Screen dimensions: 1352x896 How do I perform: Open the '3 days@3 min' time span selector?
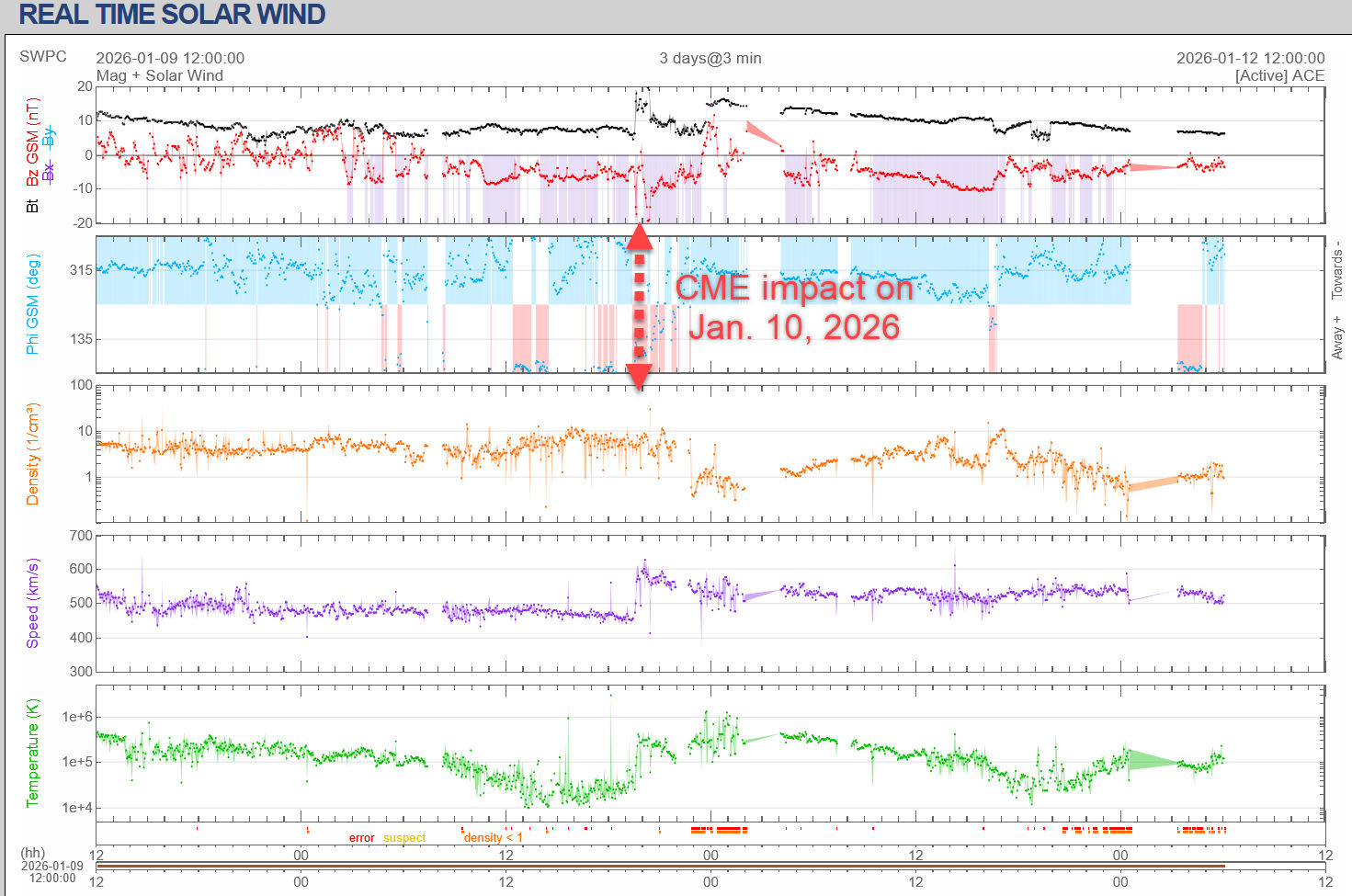tap(710, 58)
